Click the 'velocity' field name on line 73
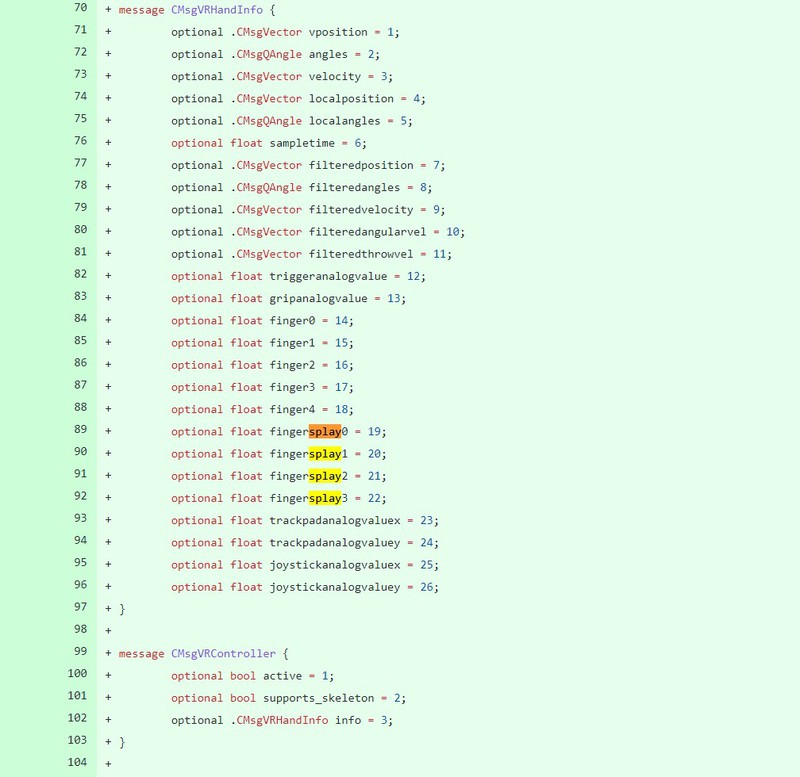 pos(335,77)
